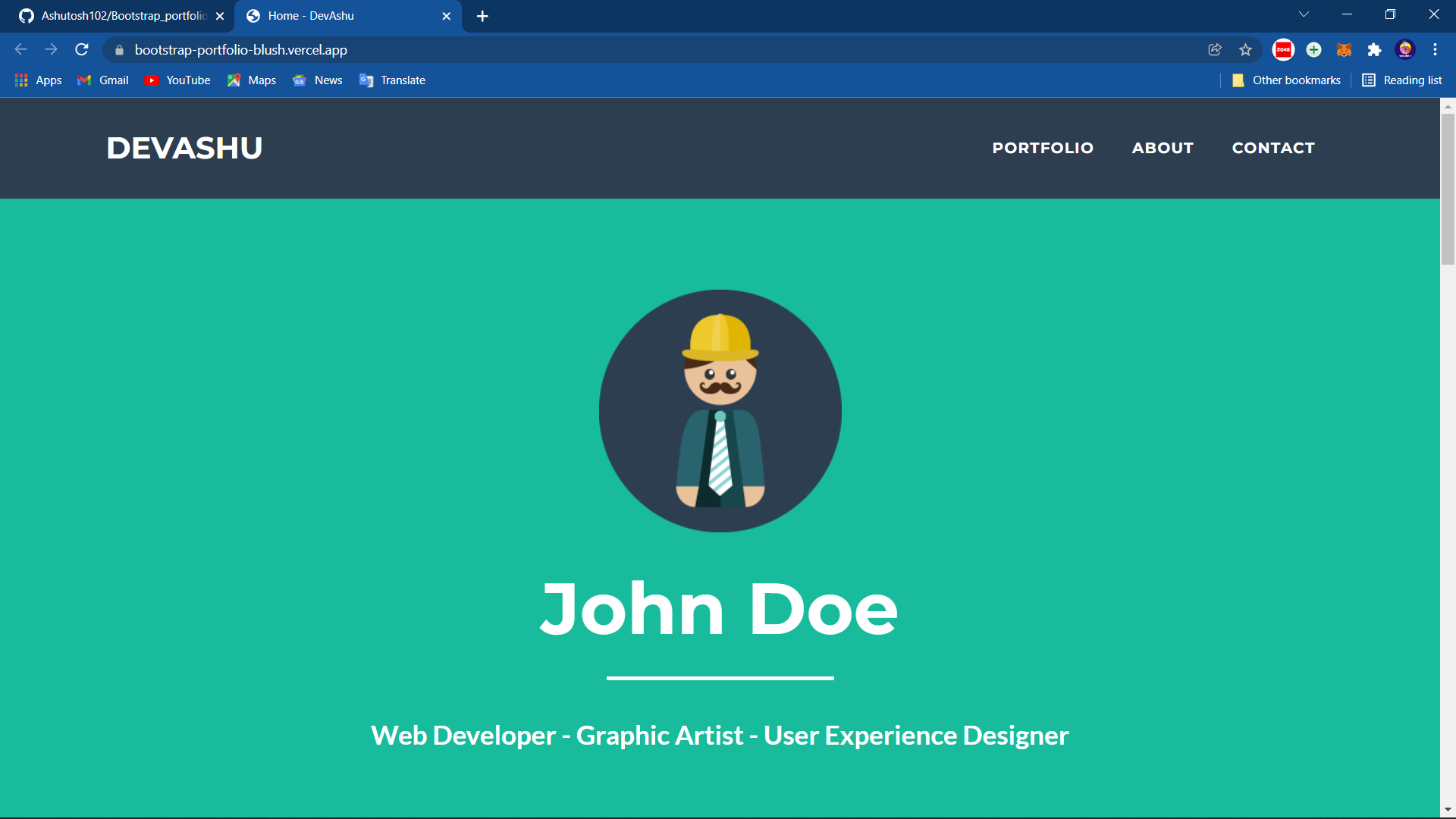Open Gmail from the bookmarks bar
Viewport: 1456px width, 819px height.
coord(102,80)
